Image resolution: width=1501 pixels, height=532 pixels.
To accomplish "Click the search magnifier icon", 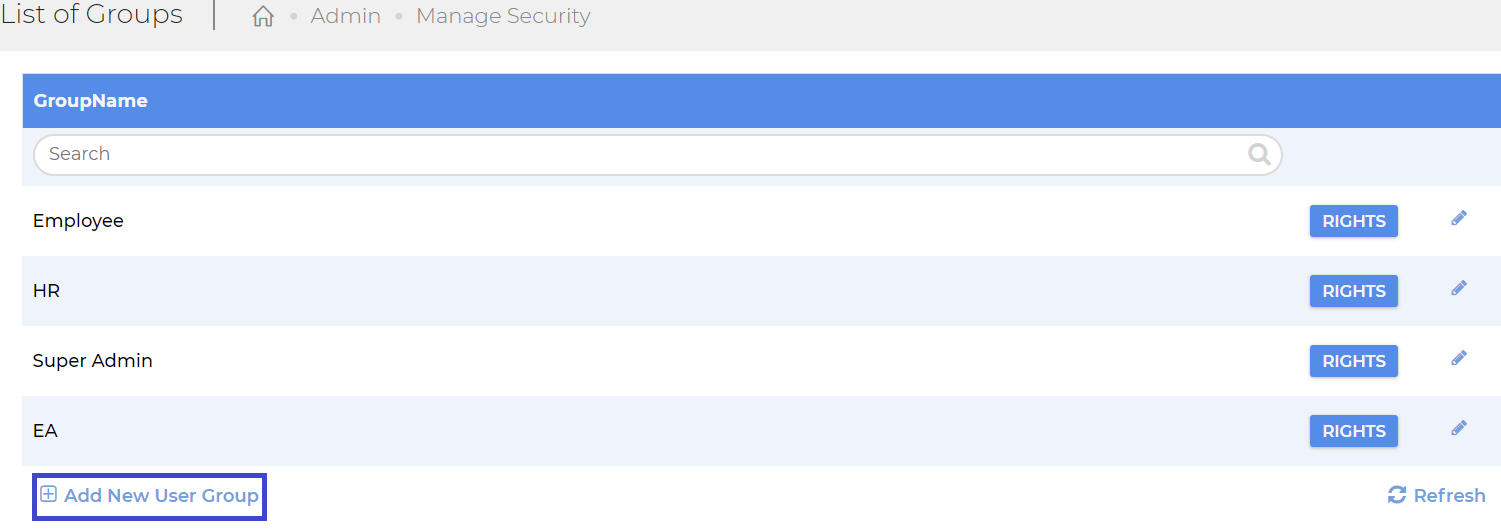I will coord(1259,154).
